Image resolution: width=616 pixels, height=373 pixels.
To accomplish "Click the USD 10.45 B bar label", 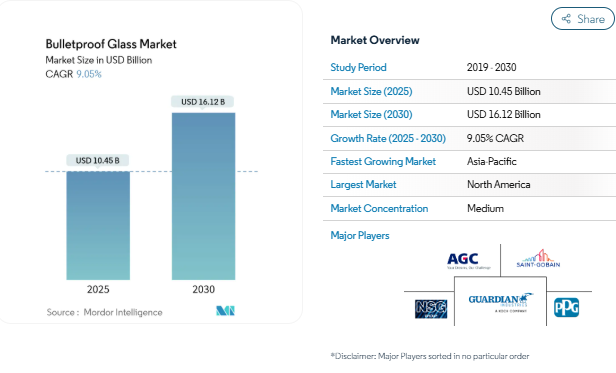I will 97,160.
